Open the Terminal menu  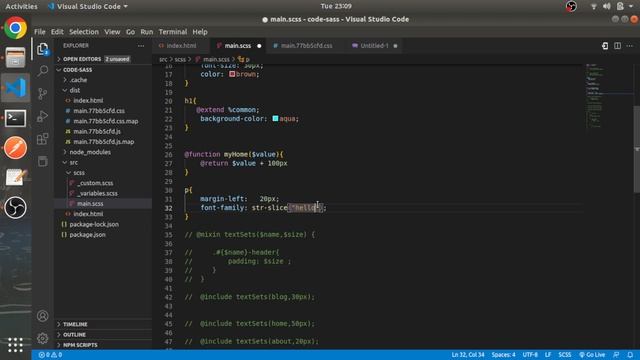tap(173, 32)
